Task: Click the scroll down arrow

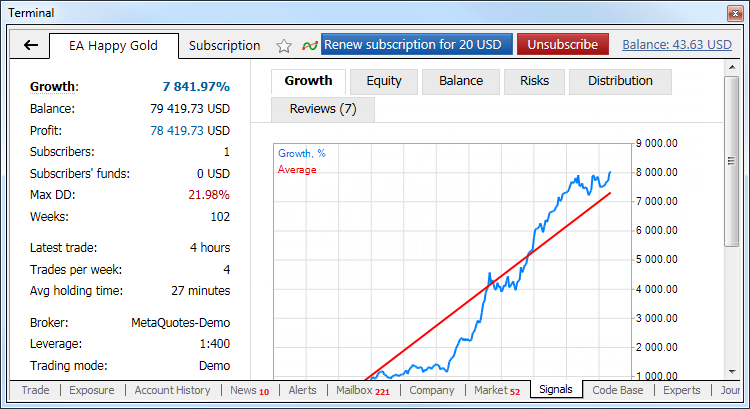Action: point(732,372)
